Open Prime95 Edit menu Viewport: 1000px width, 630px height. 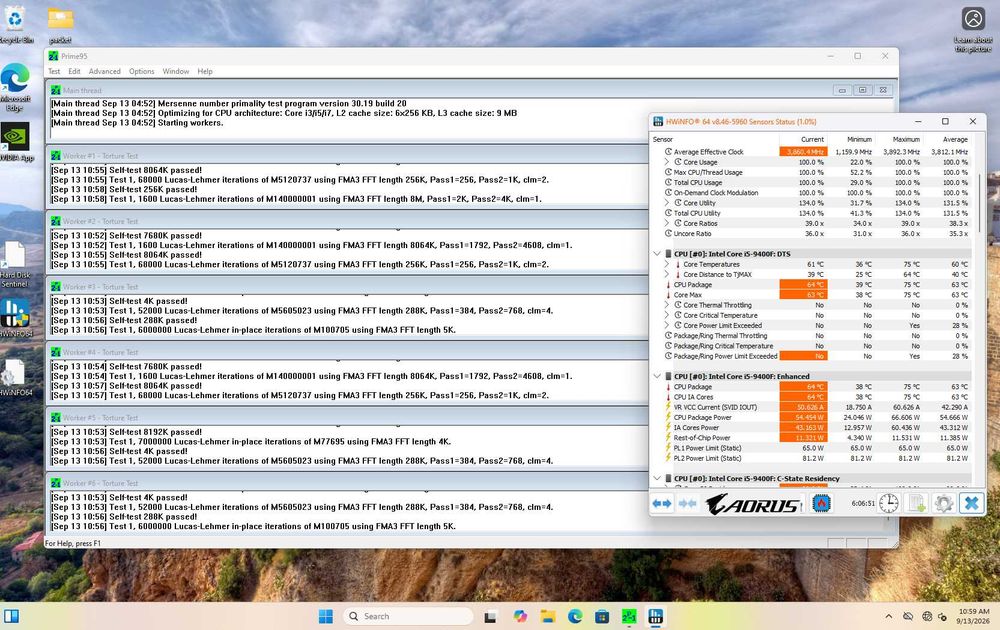[x=75, y=71]
